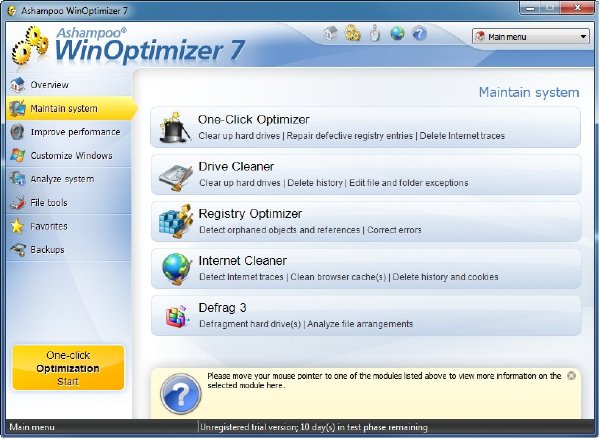Click 'Analyze file arrangements' text

(360, 324)
